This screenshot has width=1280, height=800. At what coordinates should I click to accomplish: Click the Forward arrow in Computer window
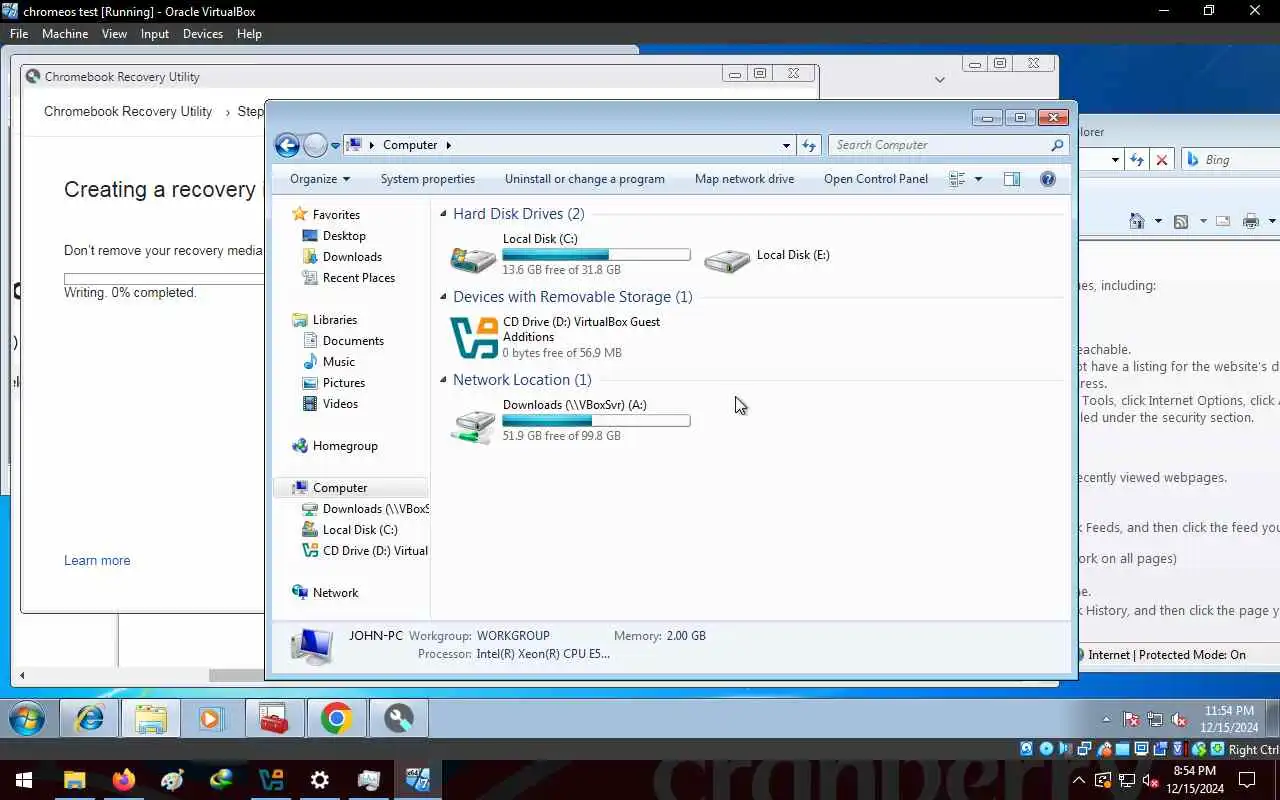(x=315, y=145)
